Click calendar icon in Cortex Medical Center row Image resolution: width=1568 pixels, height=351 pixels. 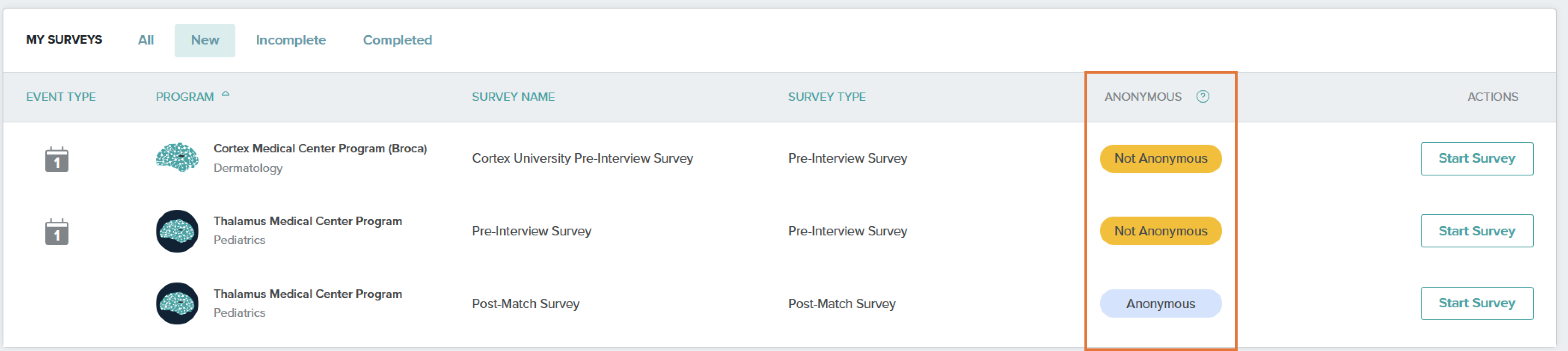click(56, 159)
